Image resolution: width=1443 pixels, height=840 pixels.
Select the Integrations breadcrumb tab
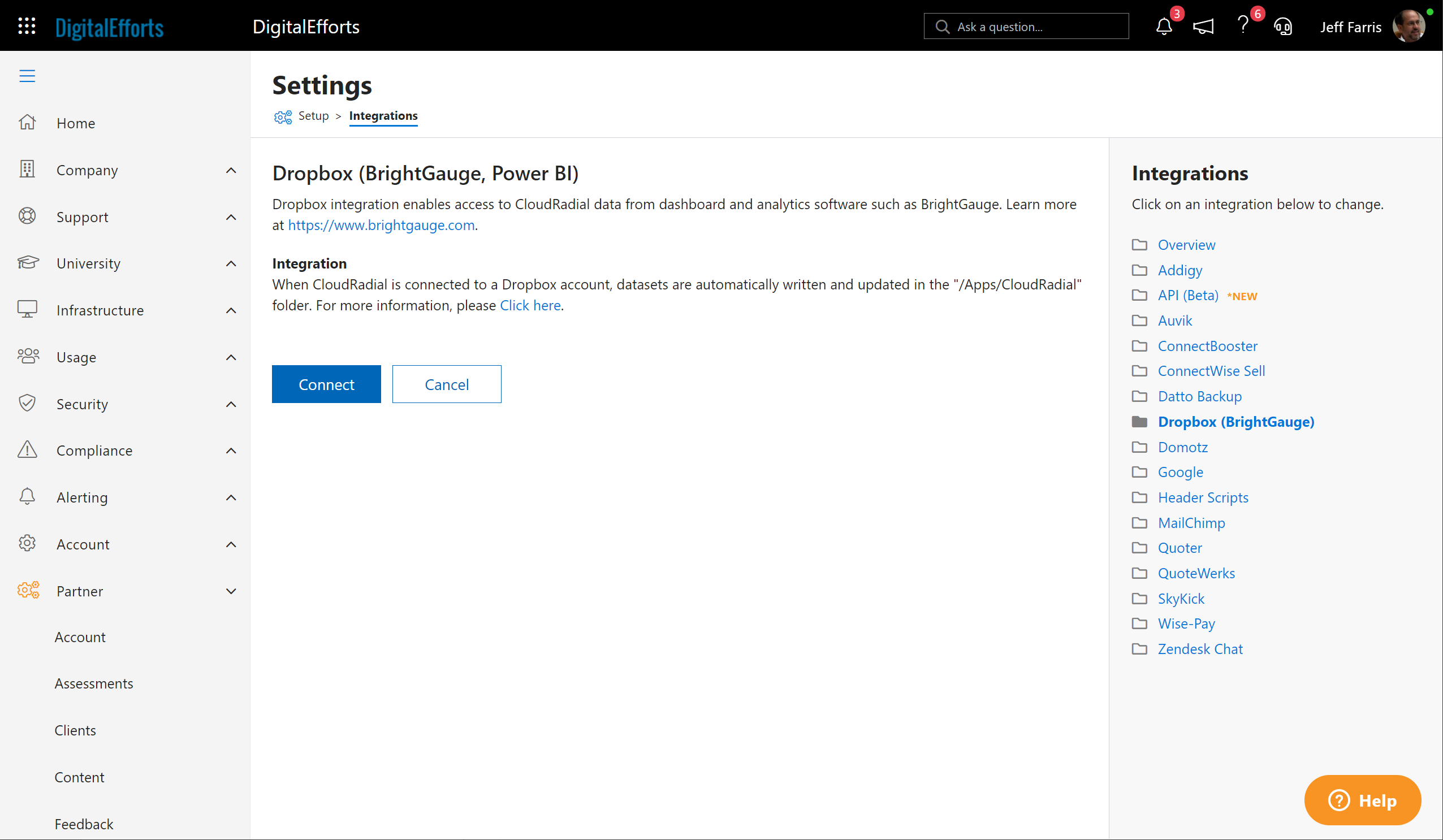(383, 116)
